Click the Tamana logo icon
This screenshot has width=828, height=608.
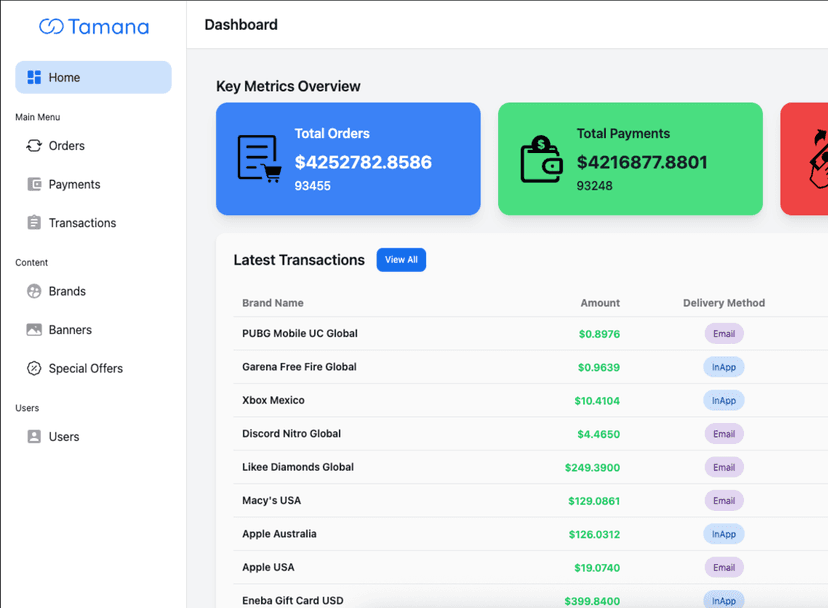(51, 27)
